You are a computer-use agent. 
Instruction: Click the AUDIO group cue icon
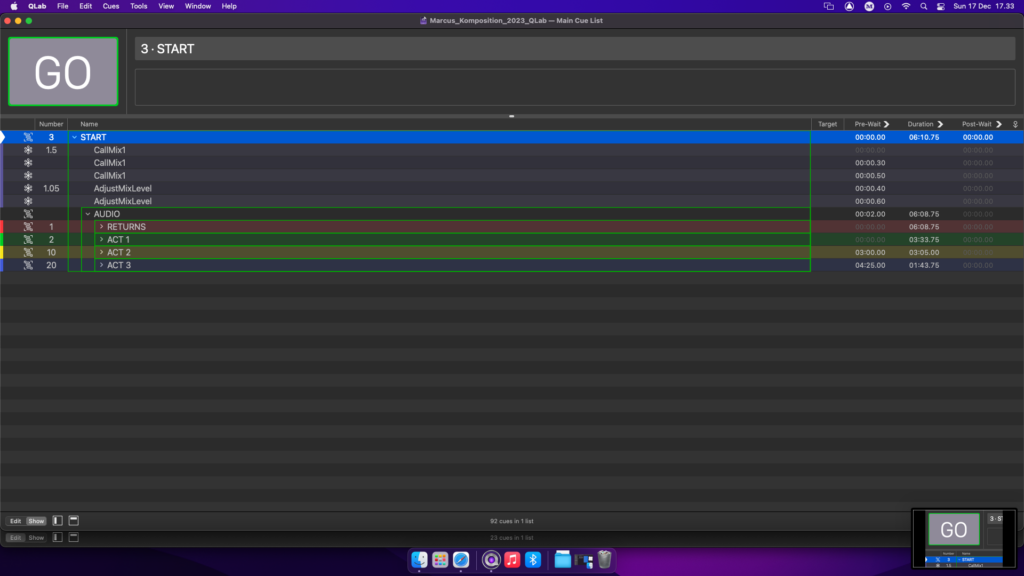click(28, 214)
